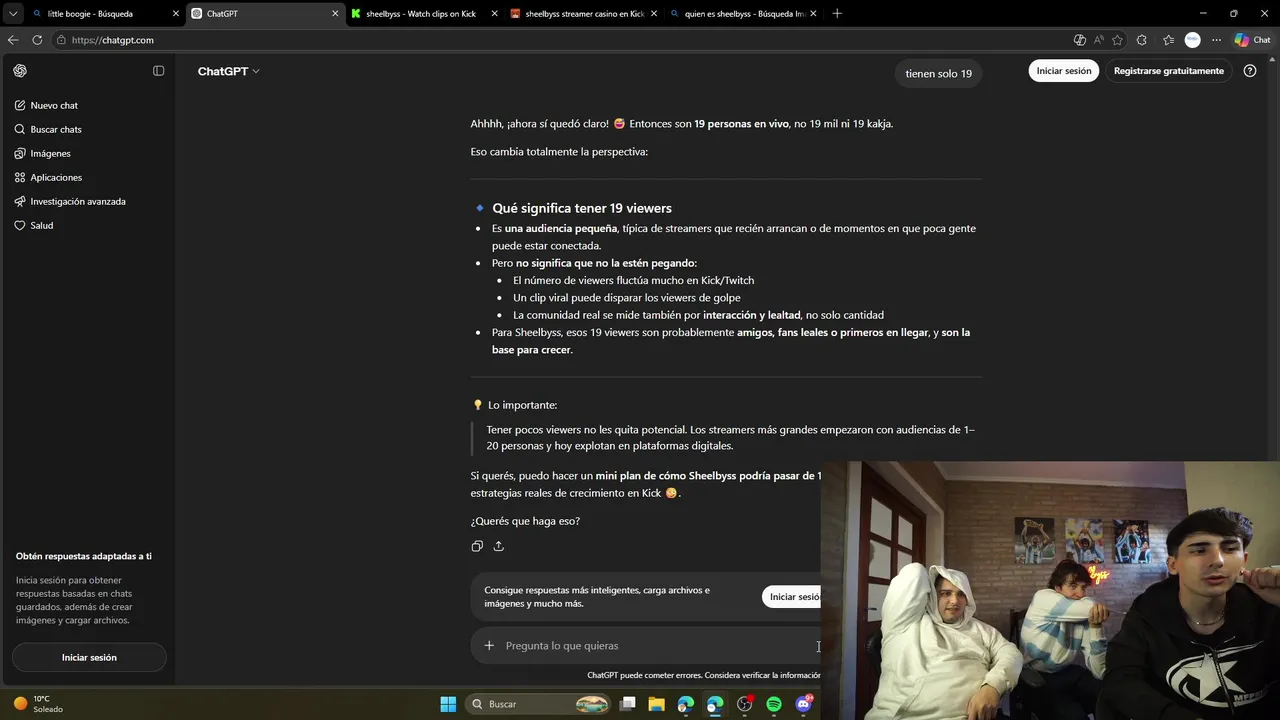Click "Obtén respuestas adaptadas a ti" text

(84, 556)
